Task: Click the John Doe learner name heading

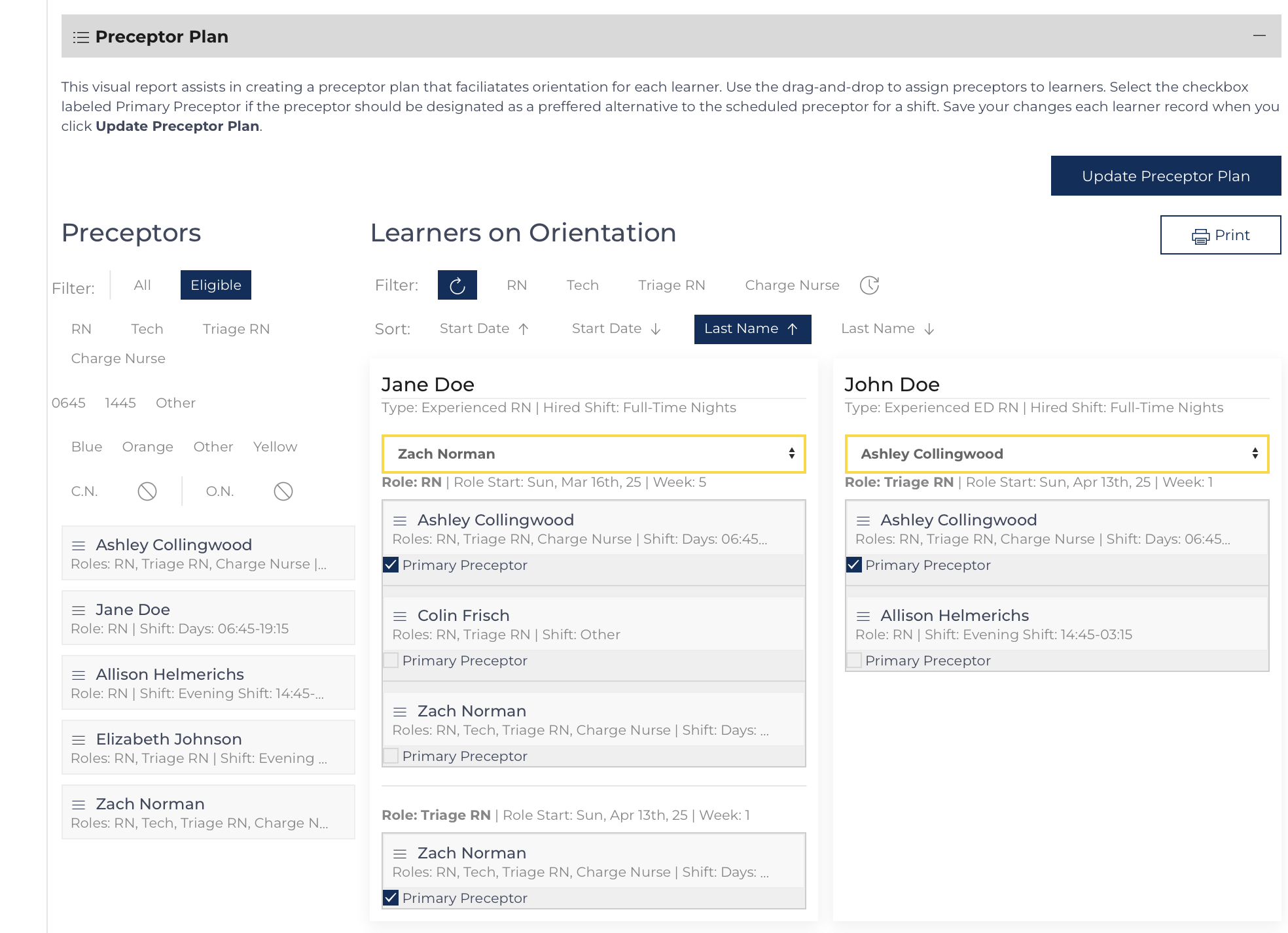Action: 892,385
